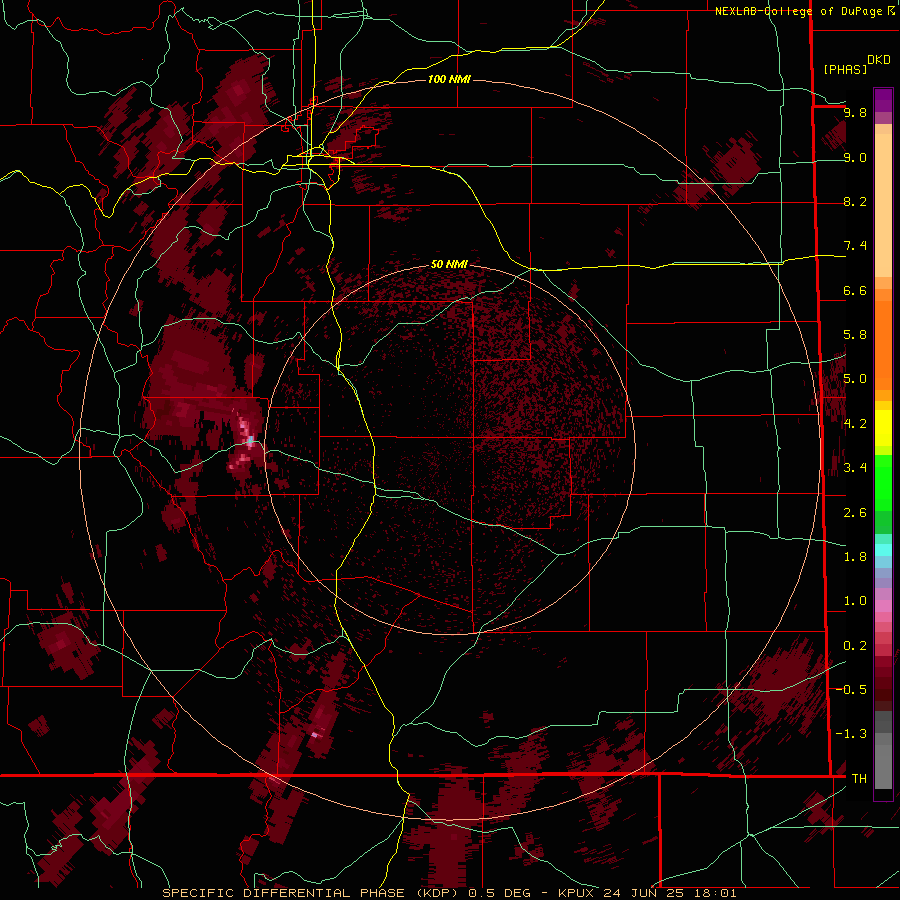
Task: Pick the bright yellow legend swatch
Action: [883, 428]
